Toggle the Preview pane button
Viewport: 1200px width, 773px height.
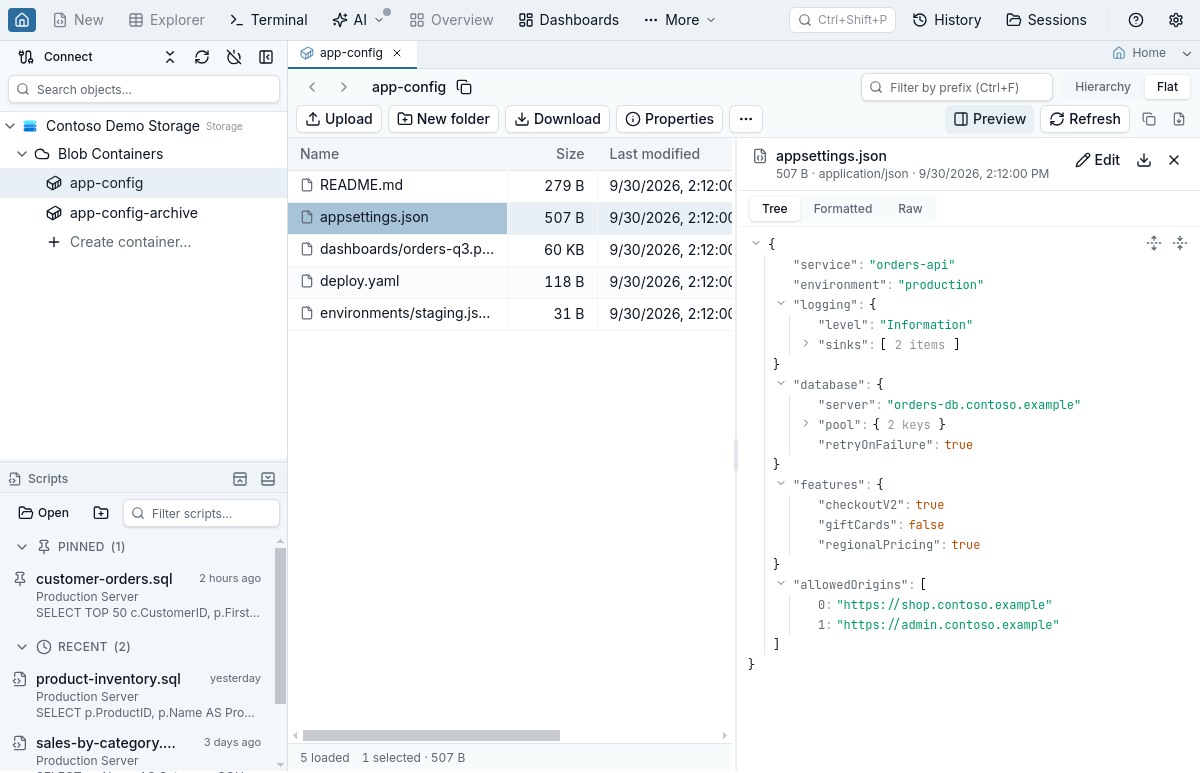tap(990, 119)
